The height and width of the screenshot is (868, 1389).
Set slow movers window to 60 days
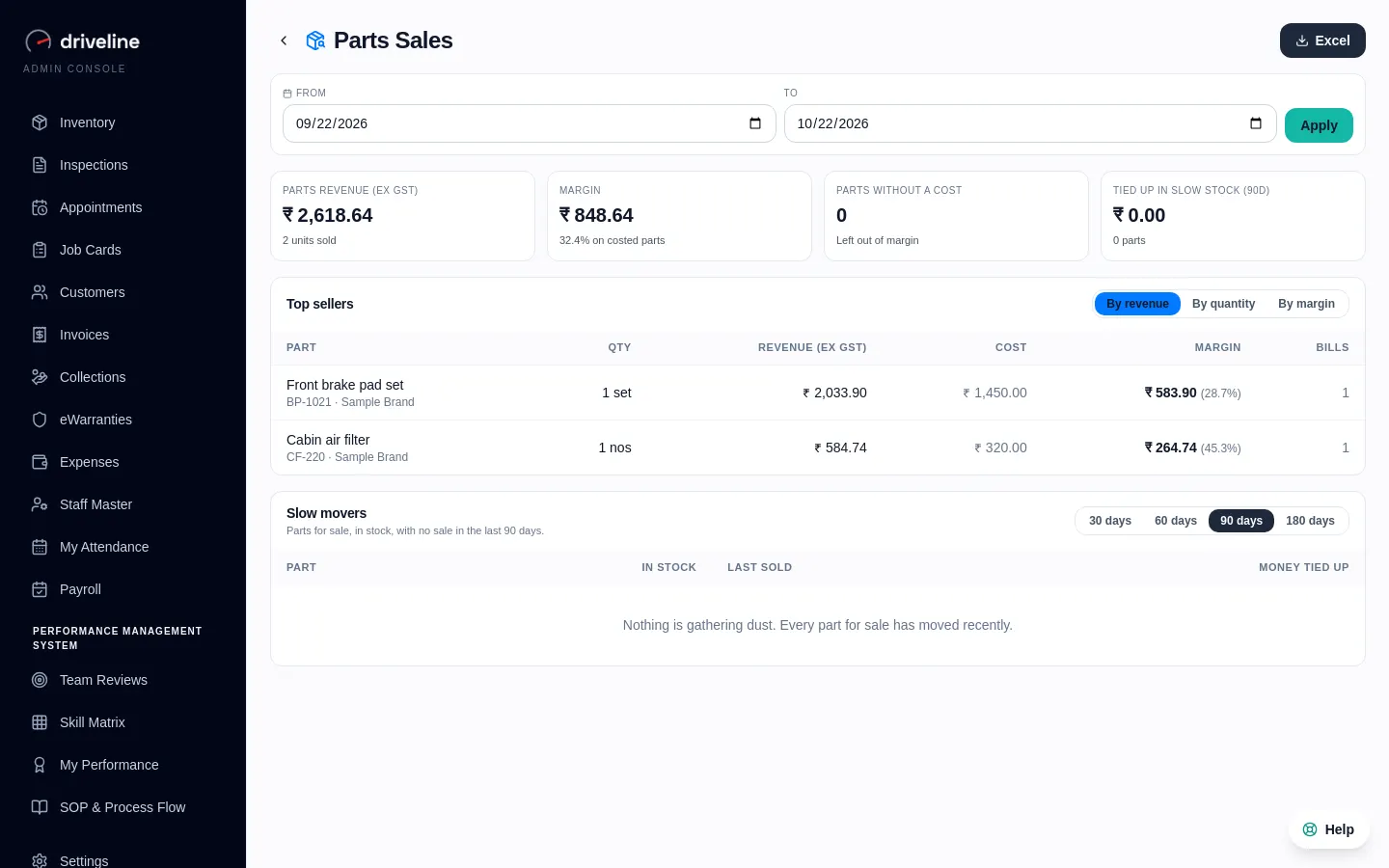[x=1176, y=521]
